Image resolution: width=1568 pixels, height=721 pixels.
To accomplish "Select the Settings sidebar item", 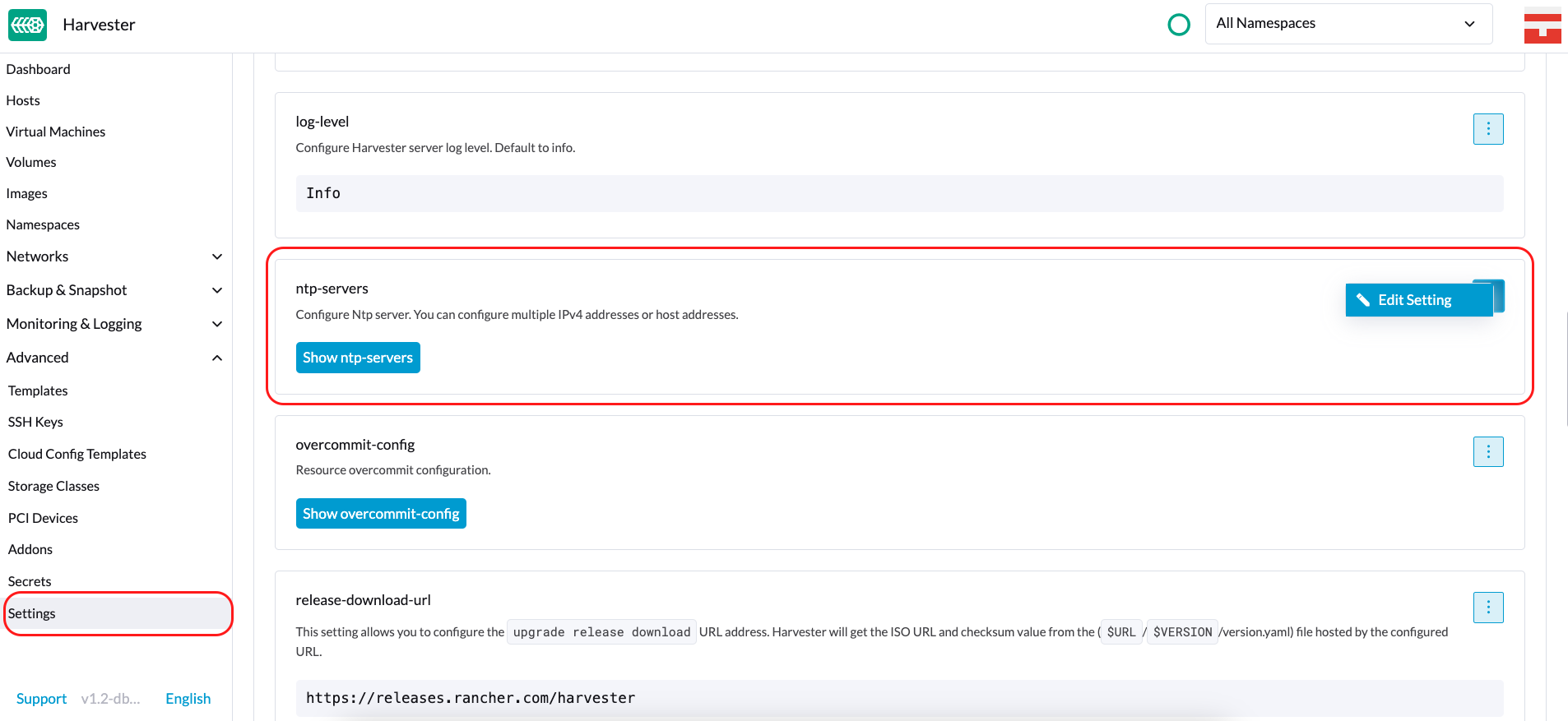I will coord(32,613).
